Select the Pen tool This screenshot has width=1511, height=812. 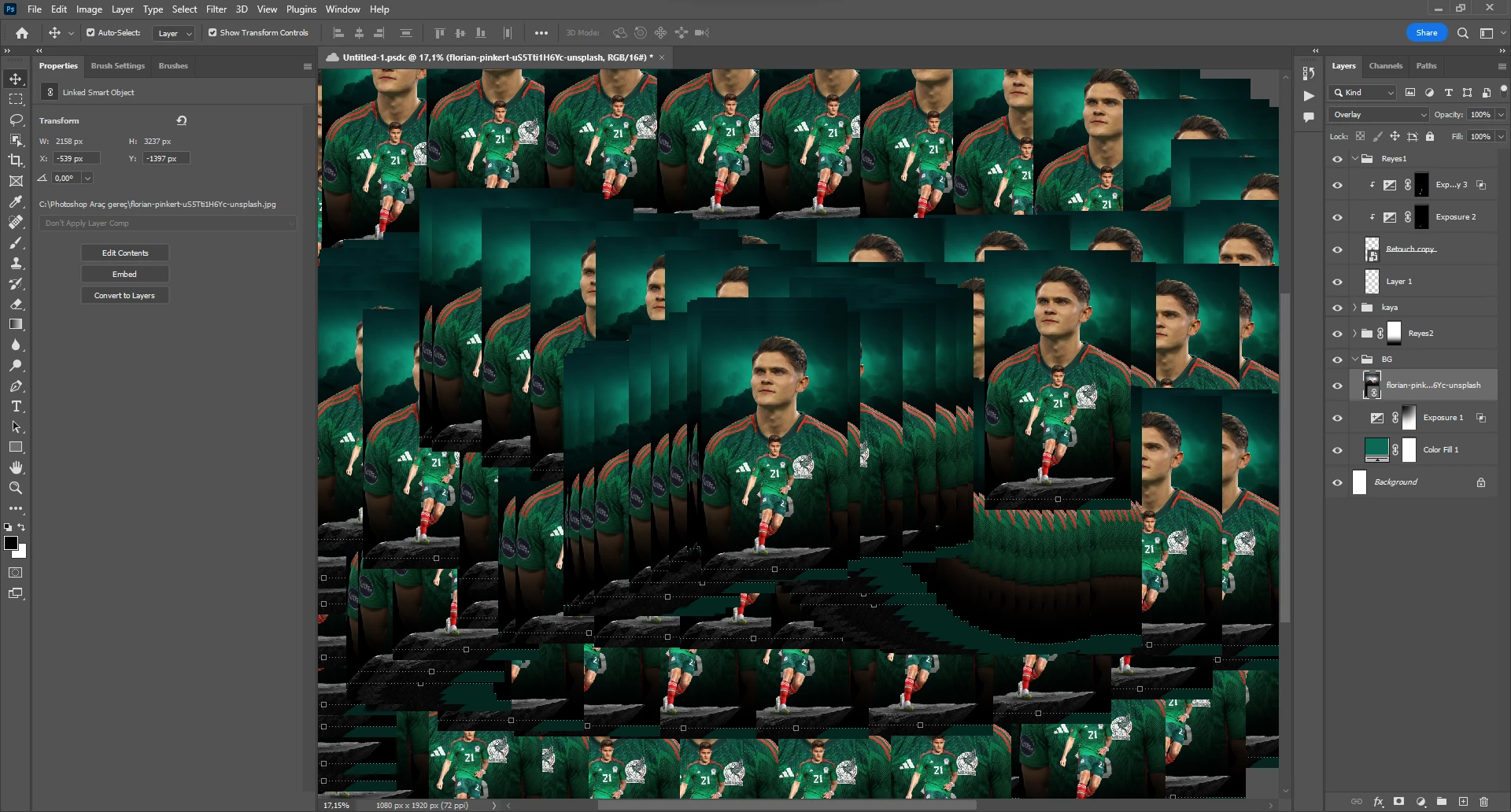pyautogui.click(x=16, y=386)
